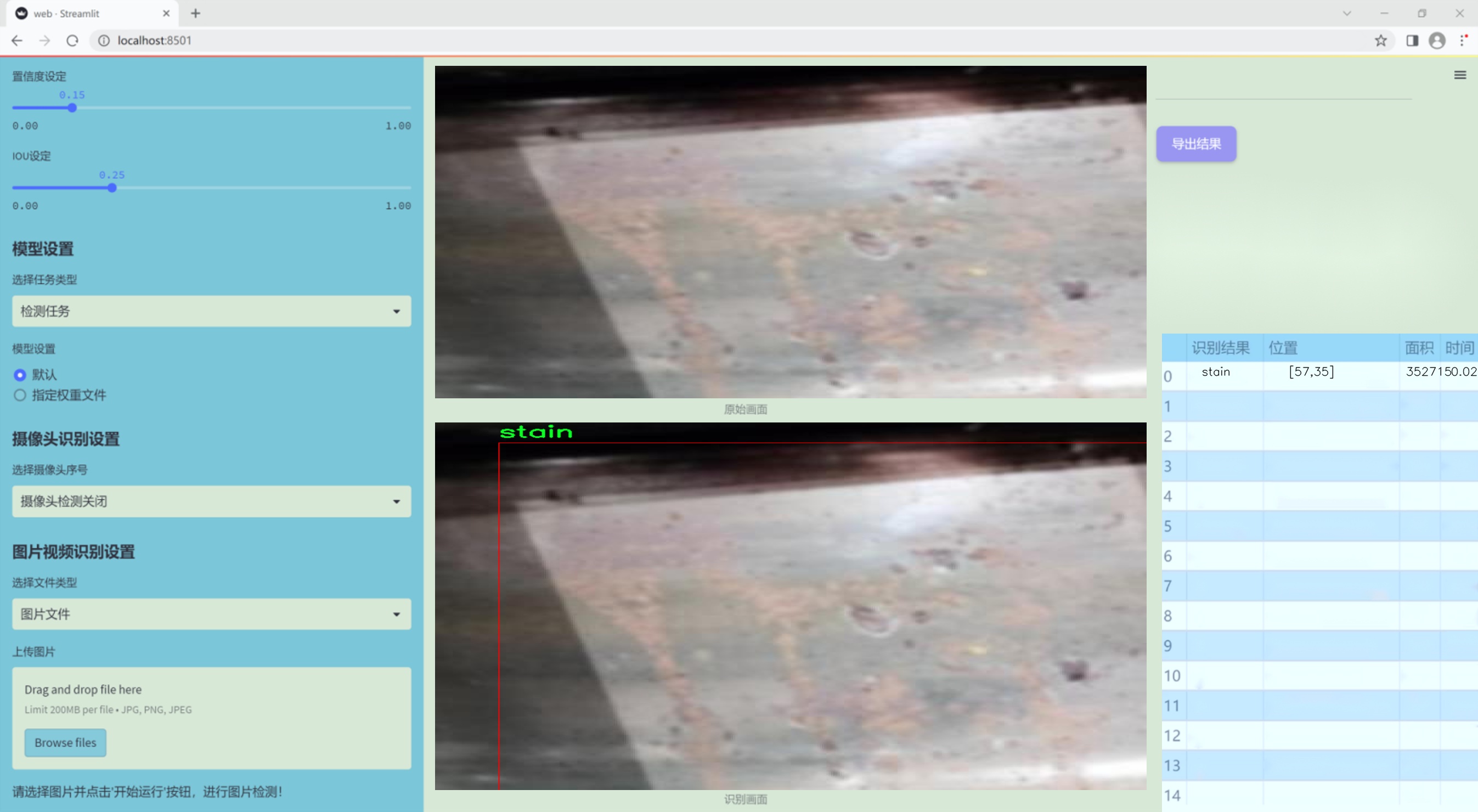Close the web · Streamlit tab

tap(166, 13)
